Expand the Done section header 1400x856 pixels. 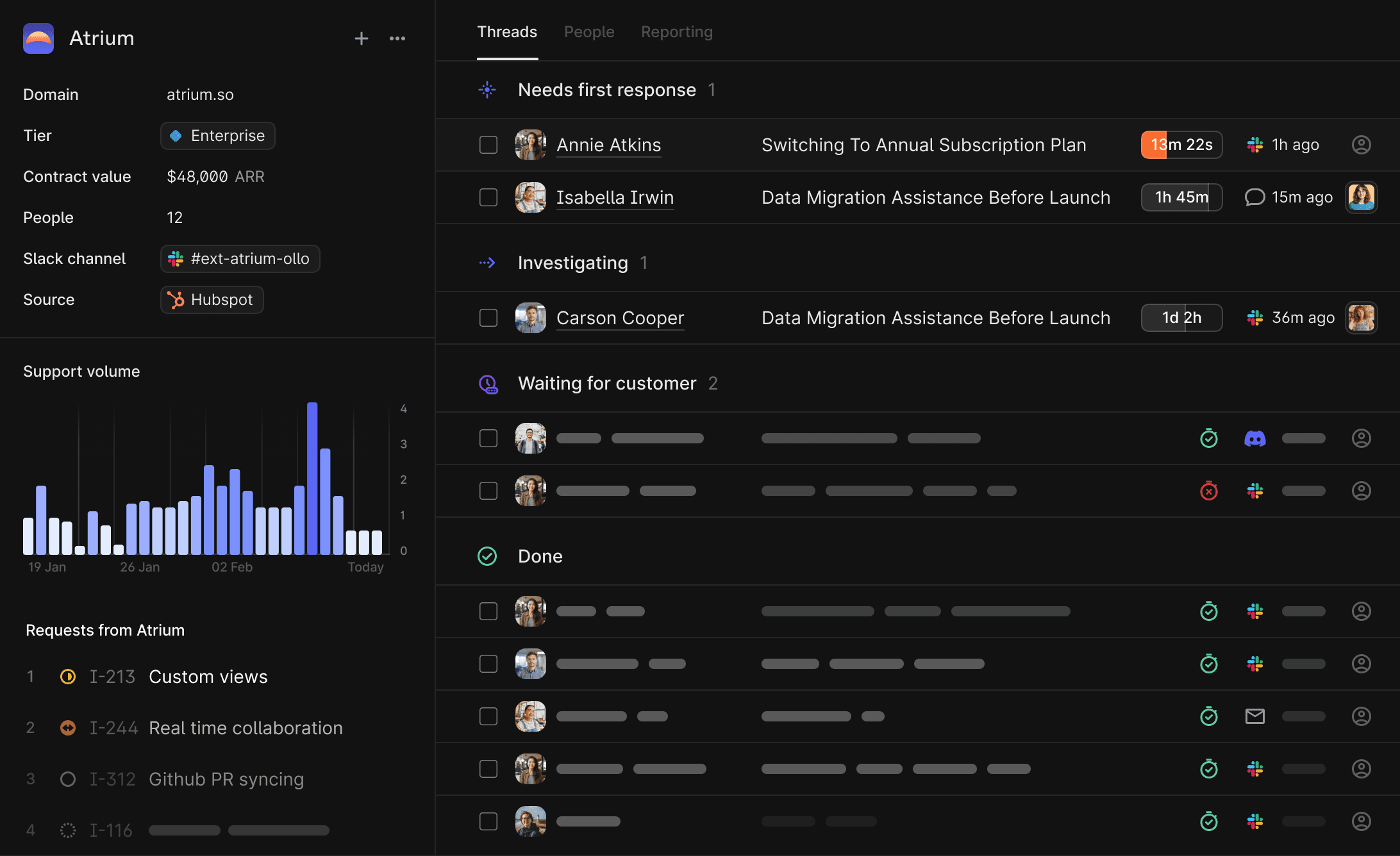(540, 556)
